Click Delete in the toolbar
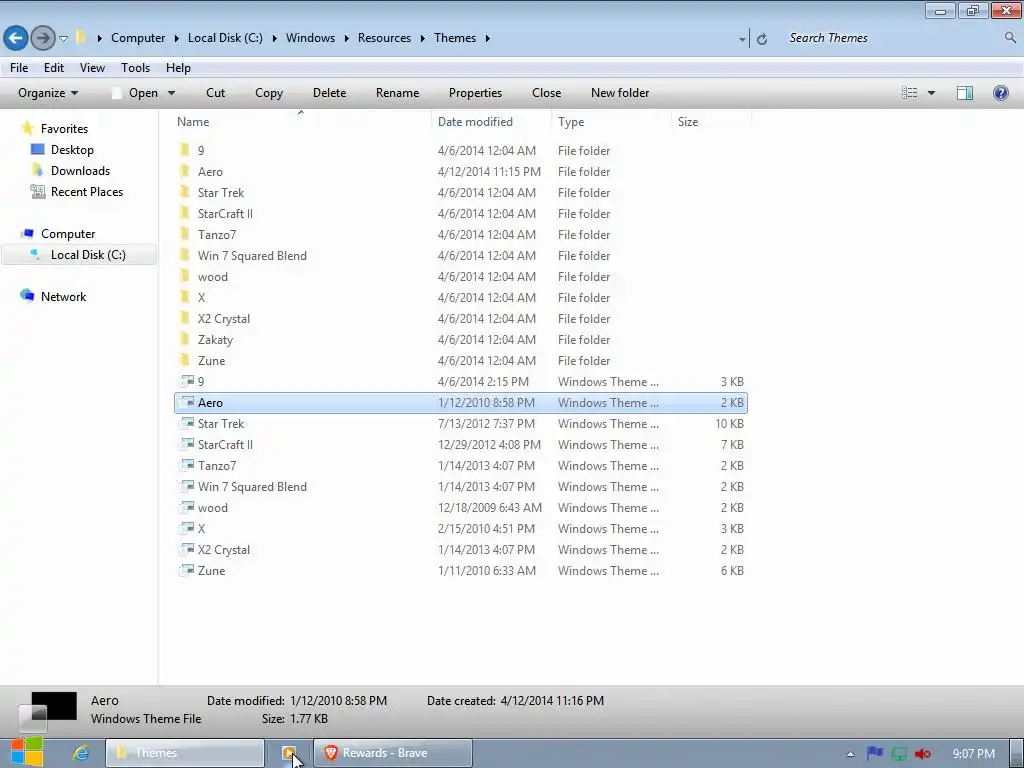The image size is (1024, 768). (329, 93)
